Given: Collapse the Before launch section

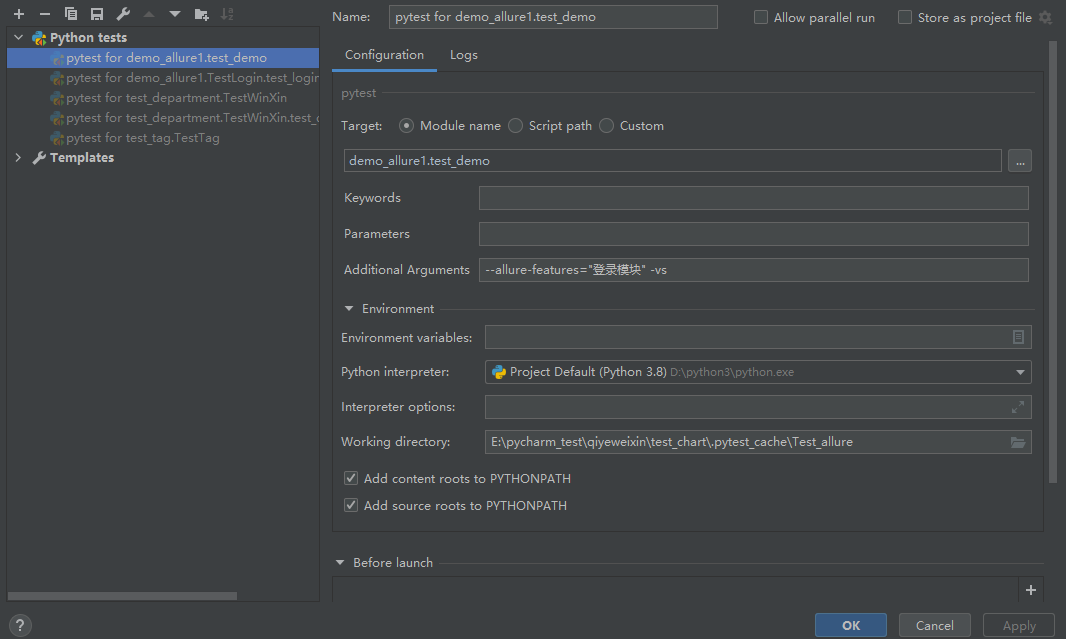Looking at the screenshot, I should pyautogui.click(x=340, y=563).
